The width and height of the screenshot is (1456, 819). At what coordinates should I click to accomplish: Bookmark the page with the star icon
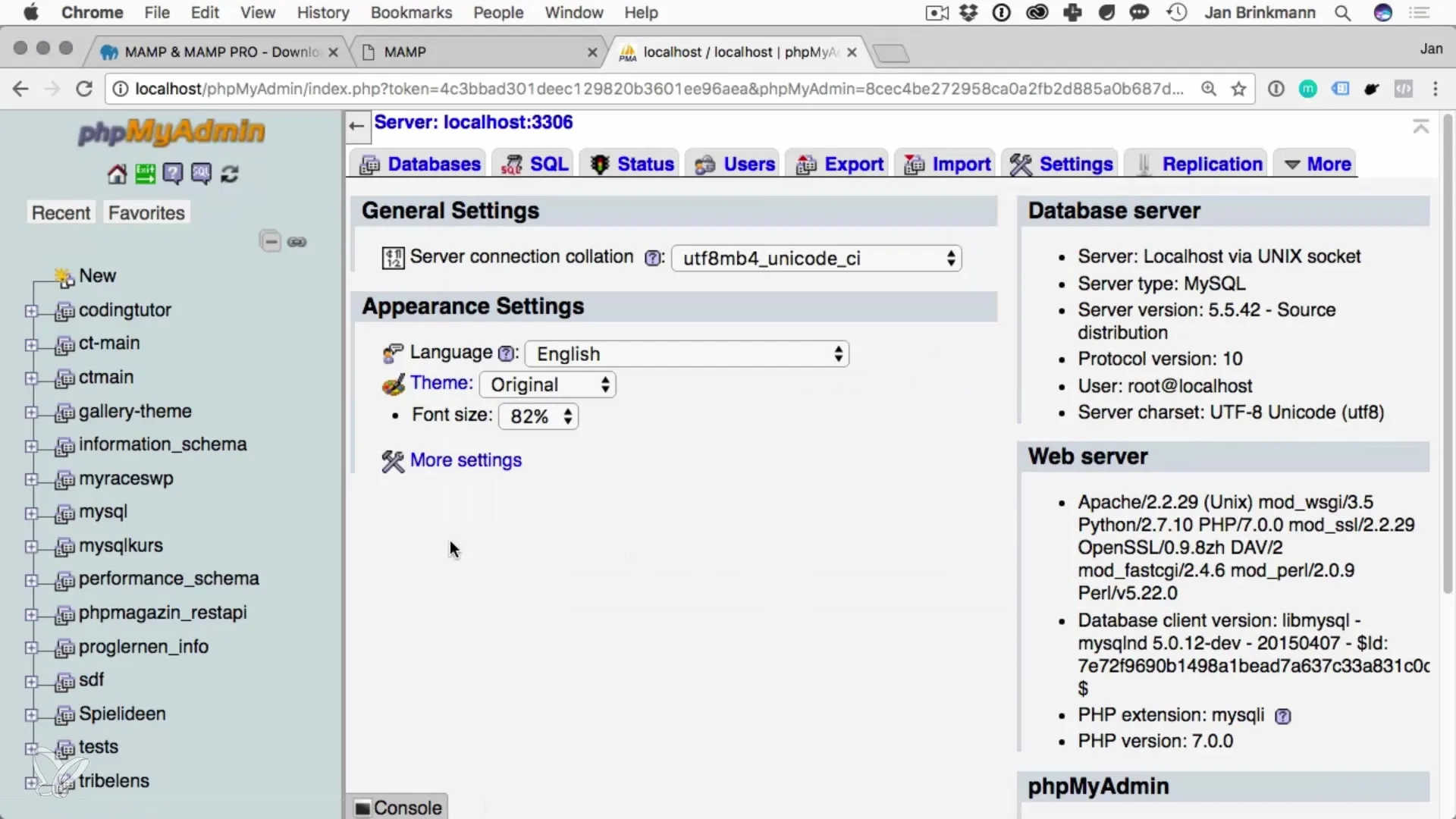(1239, 89)
